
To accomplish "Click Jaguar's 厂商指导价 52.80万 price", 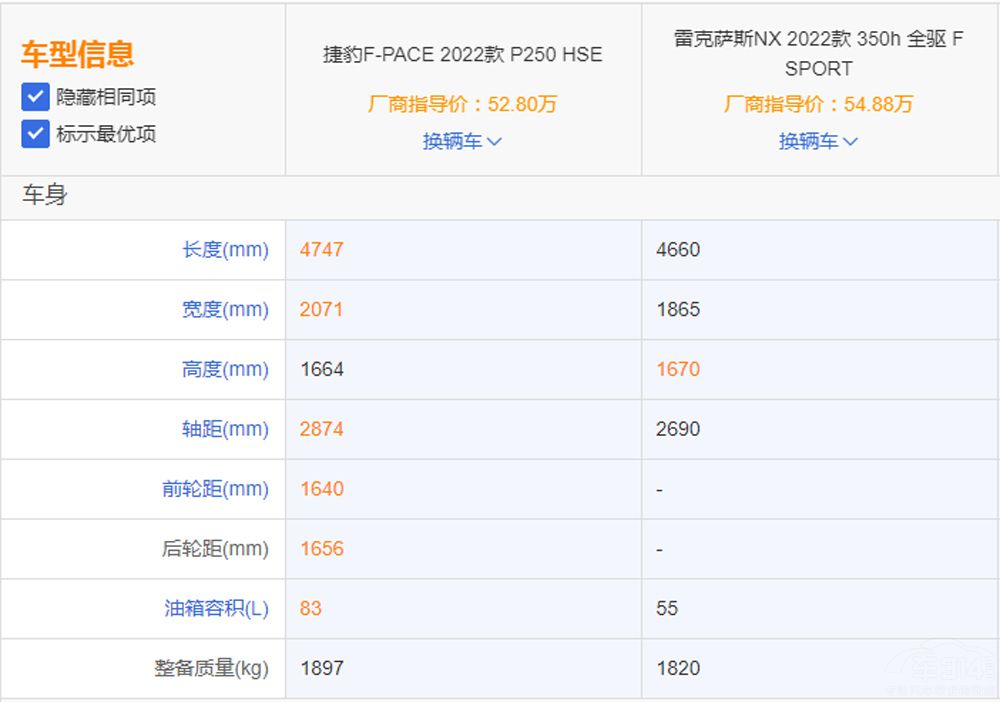I will (x=462, y=104).
